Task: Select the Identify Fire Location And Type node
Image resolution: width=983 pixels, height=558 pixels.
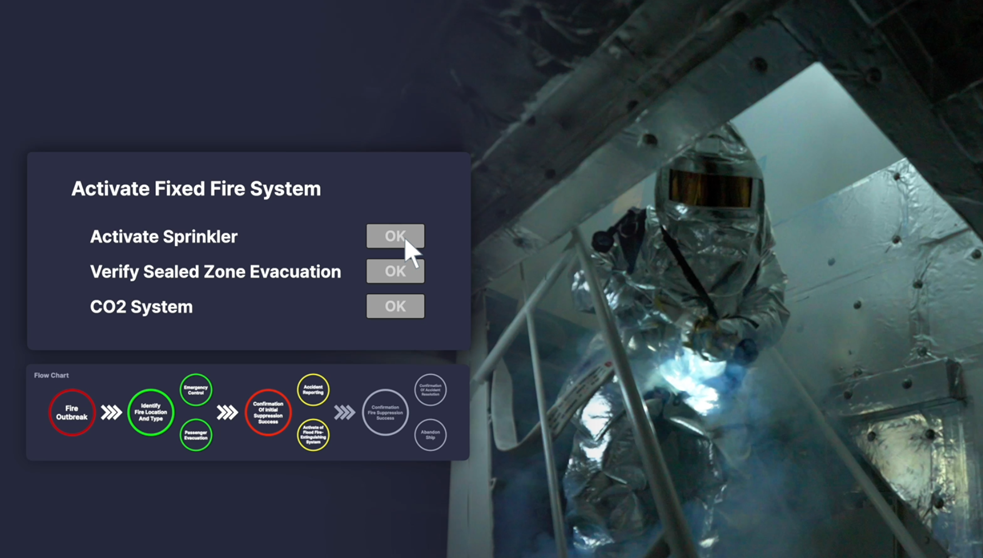Action: click(151, 412)
